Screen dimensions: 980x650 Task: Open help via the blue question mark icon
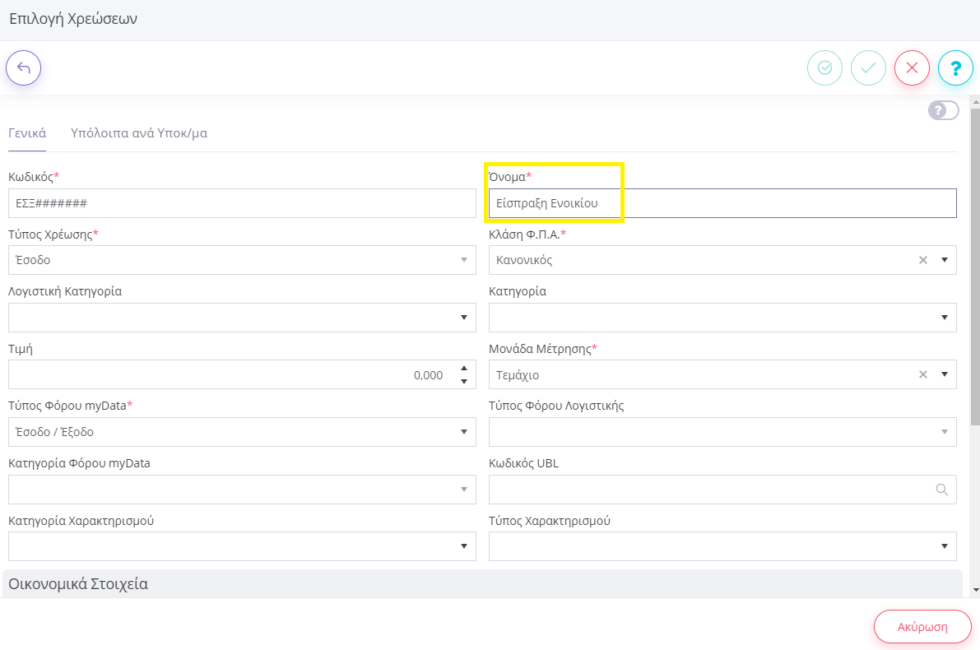tap(955, 68)
